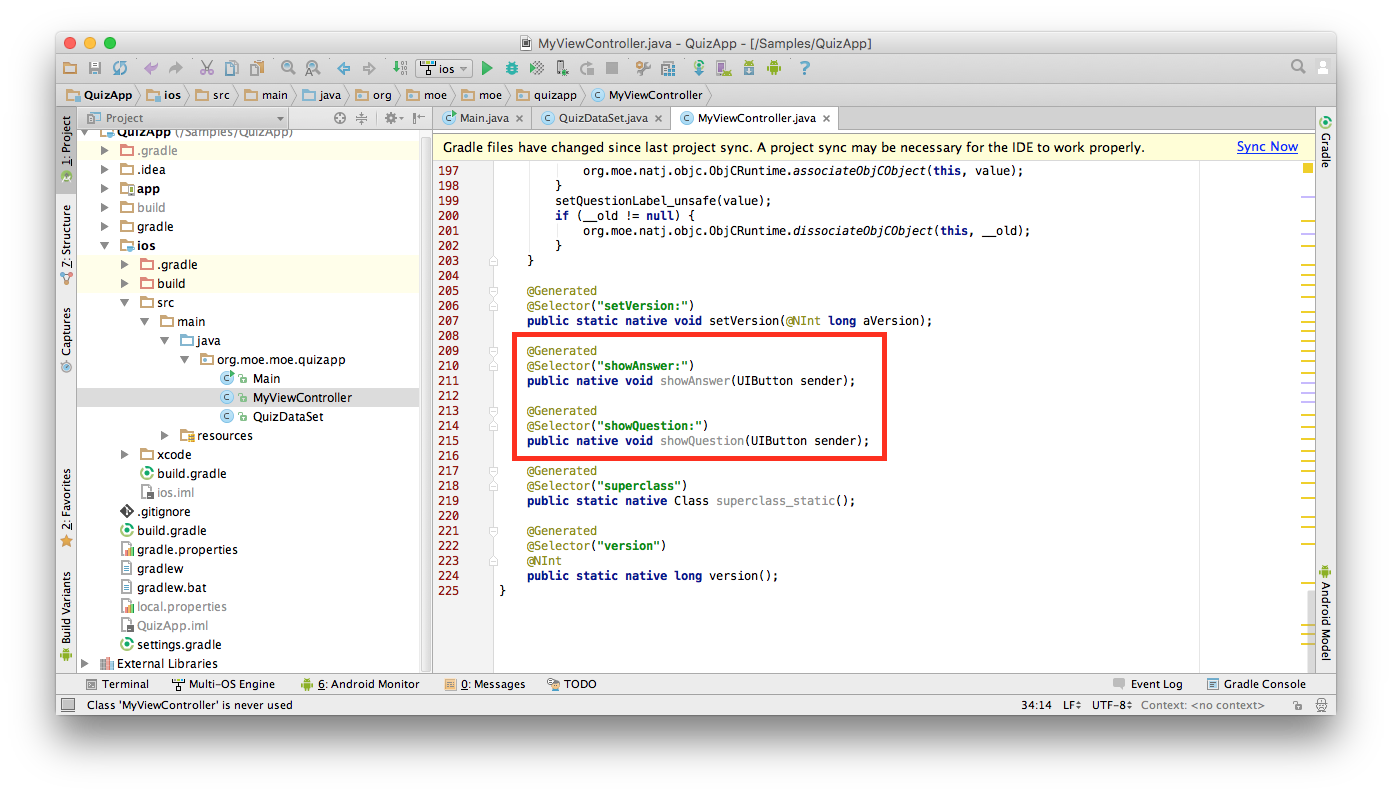Toggle tool window bars icon in status bar corner
1392x795 pixels.
pos(68,705)
